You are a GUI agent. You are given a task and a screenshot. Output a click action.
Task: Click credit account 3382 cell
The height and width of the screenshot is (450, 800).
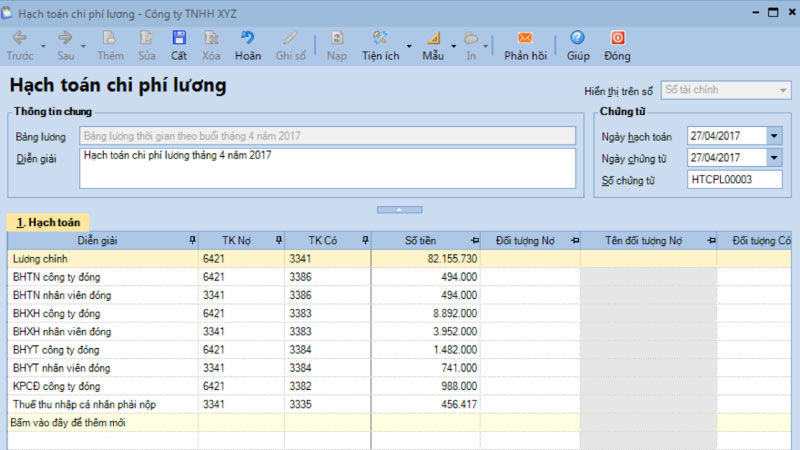328,386
